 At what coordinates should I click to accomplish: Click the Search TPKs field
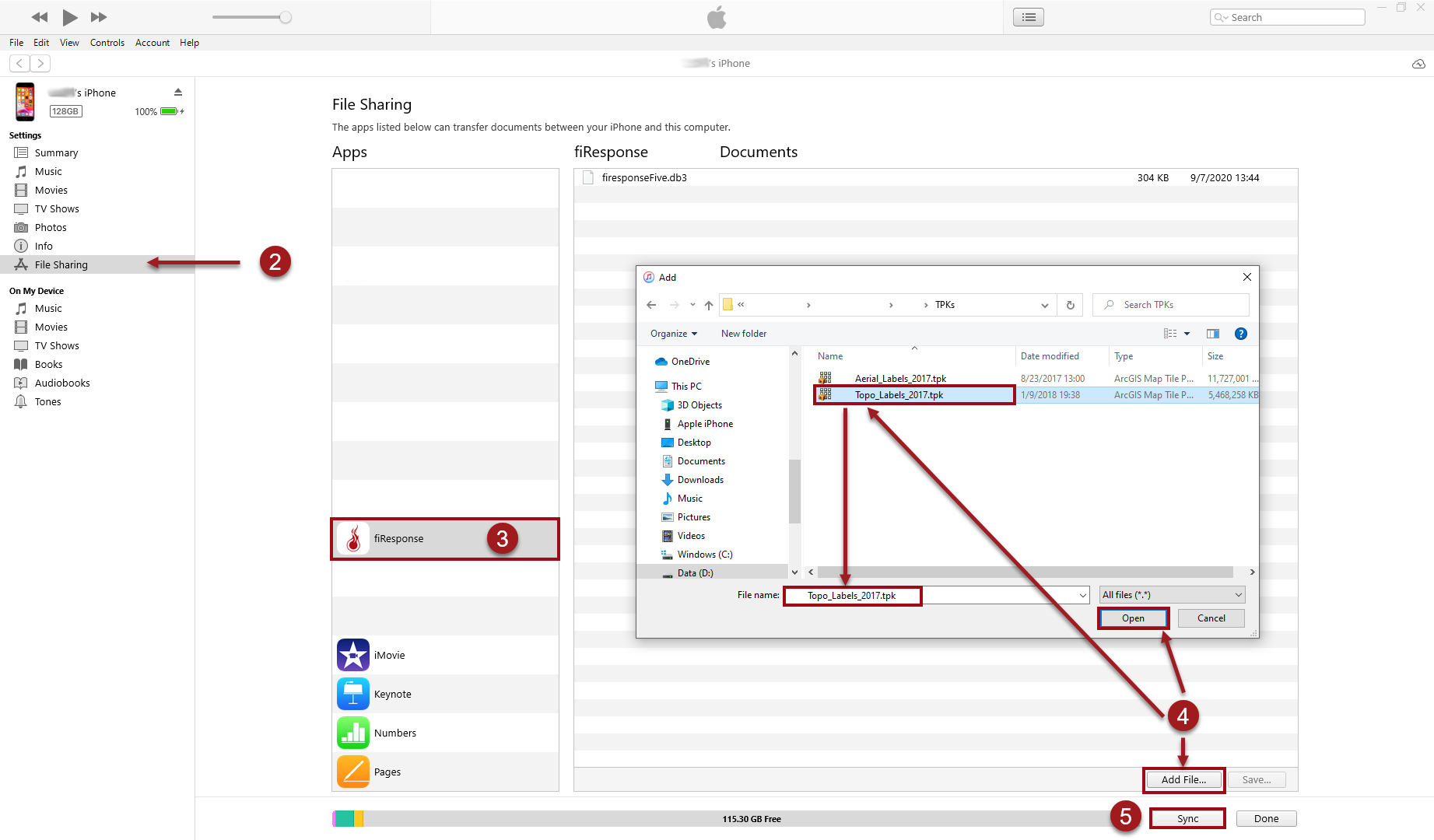(x=1171, y=305)
